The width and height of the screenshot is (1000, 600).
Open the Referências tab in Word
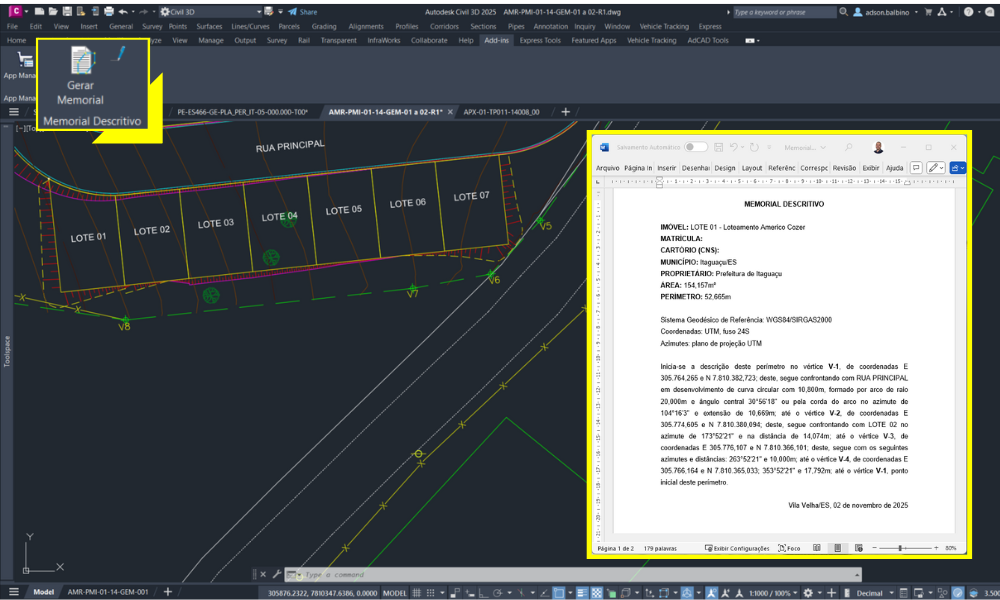pos(781,168)
